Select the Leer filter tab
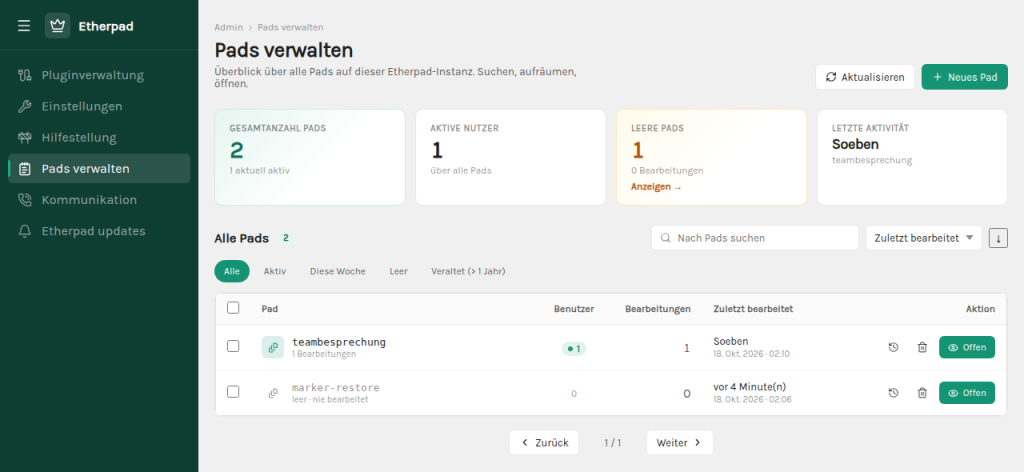 tap(398, 271)
